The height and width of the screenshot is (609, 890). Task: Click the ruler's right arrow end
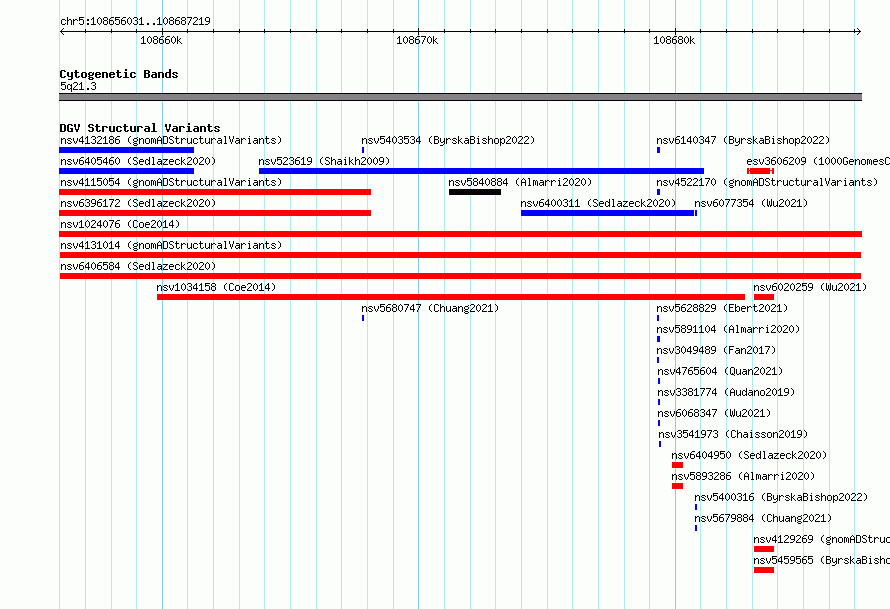[859, 31]
